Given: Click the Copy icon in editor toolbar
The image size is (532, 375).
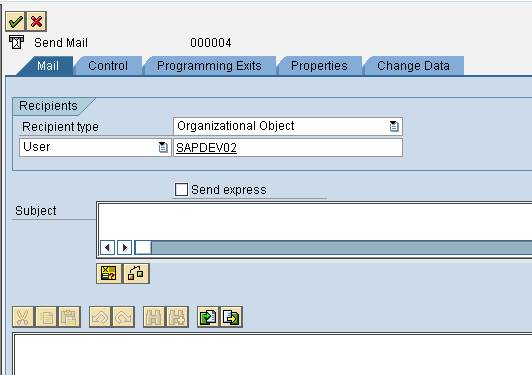Looking at the screenshot, I should pyautogui.click(x=46, y=317).
